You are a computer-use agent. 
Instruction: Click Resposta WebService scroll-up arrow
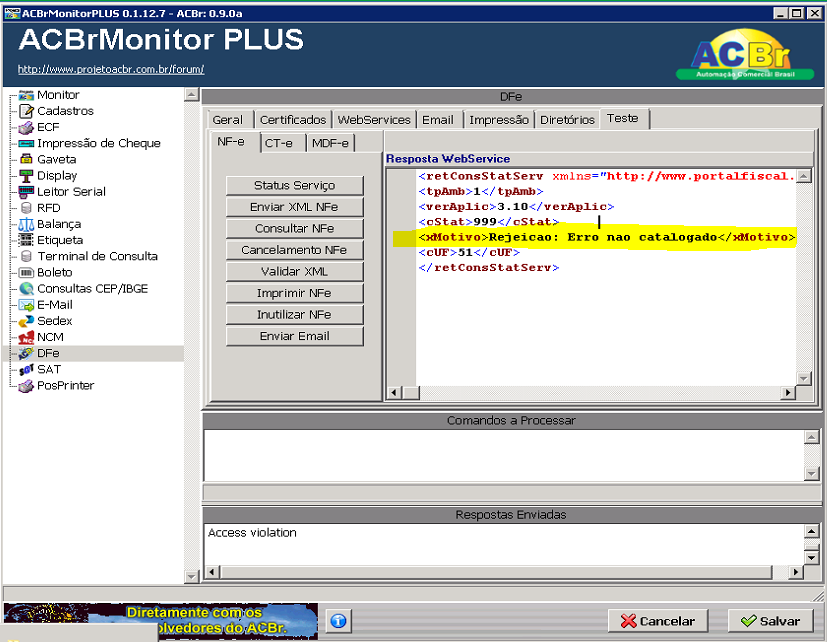803,176
